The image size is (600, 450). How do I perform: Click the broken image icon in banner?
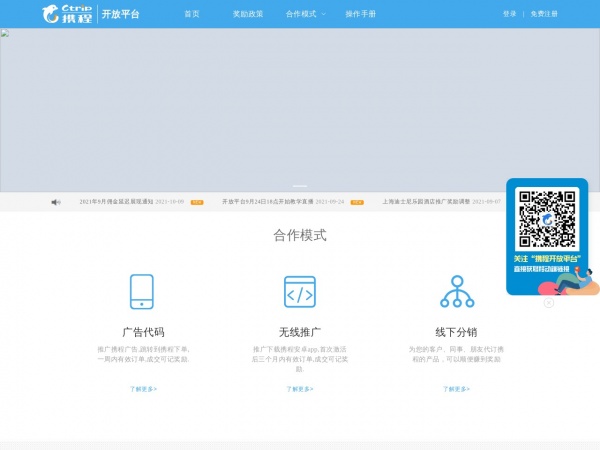[5, 33]
